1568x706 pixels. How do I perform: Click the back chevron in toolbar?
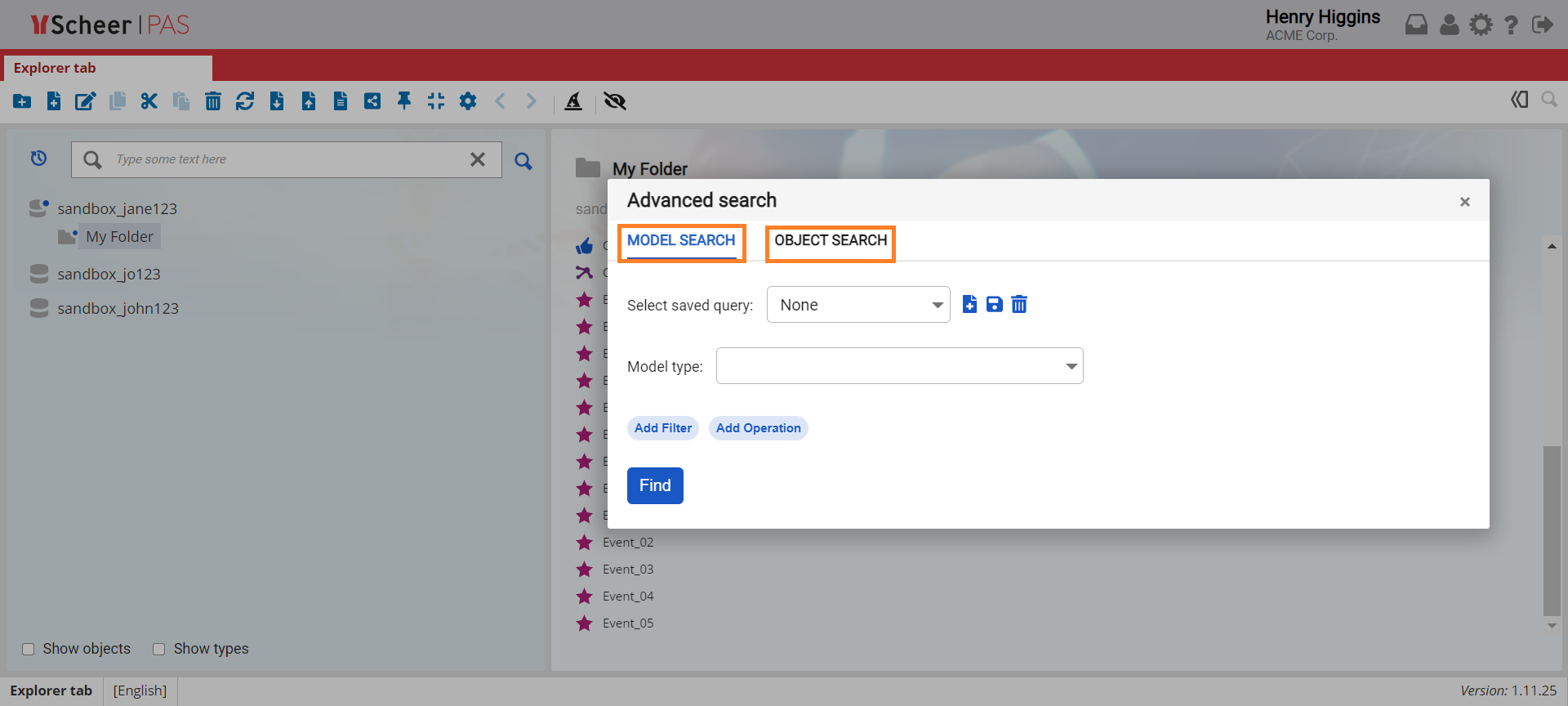click(x=500, y=101)
